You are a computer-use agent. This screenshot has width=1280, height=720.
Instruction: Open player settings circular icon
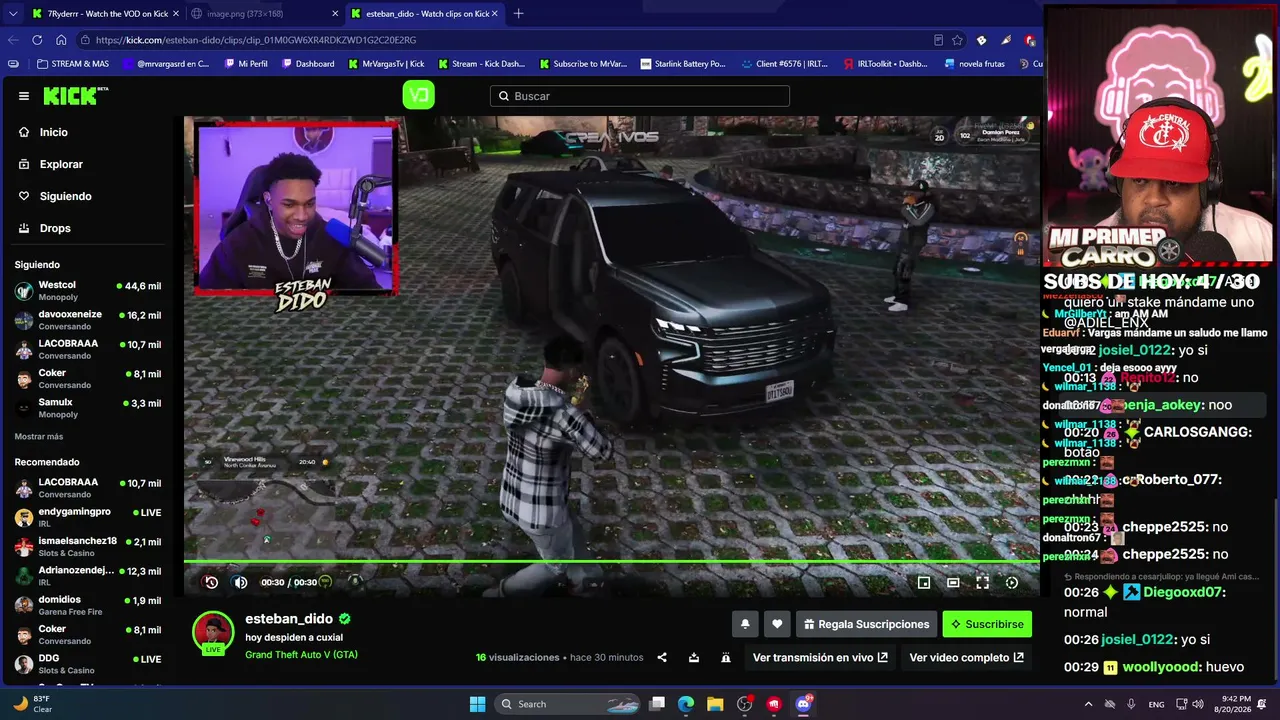point(1012,582)
